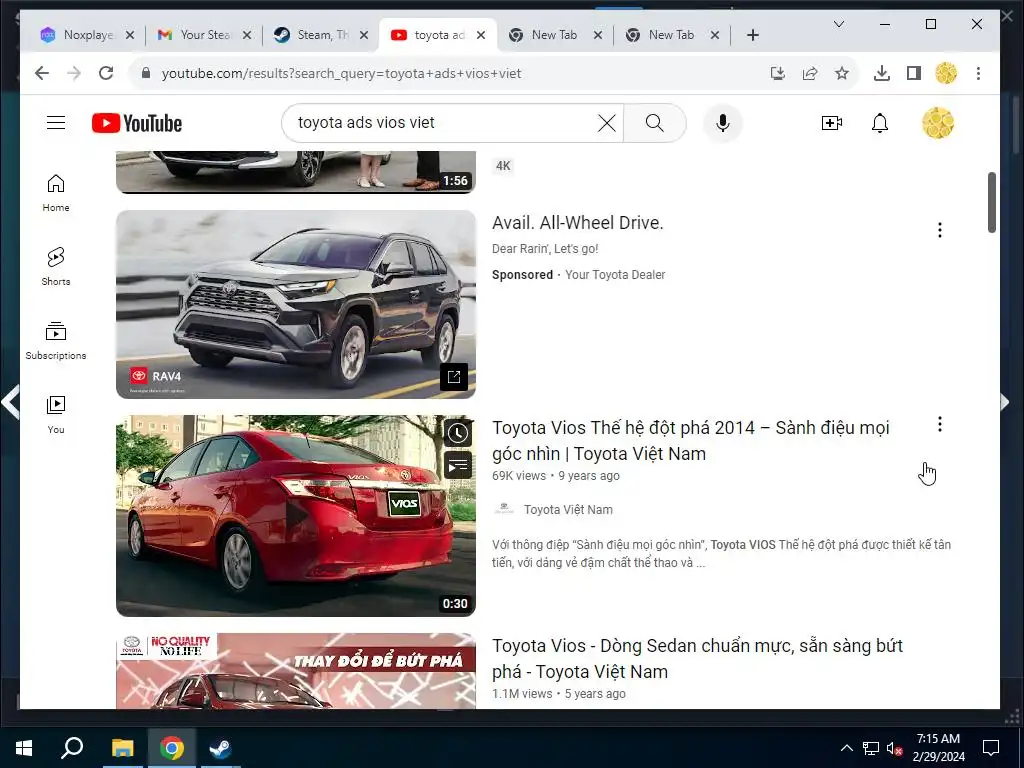Open a new browser tab
This screenshot has height=768, width=1024.
[x=753, y=35]
